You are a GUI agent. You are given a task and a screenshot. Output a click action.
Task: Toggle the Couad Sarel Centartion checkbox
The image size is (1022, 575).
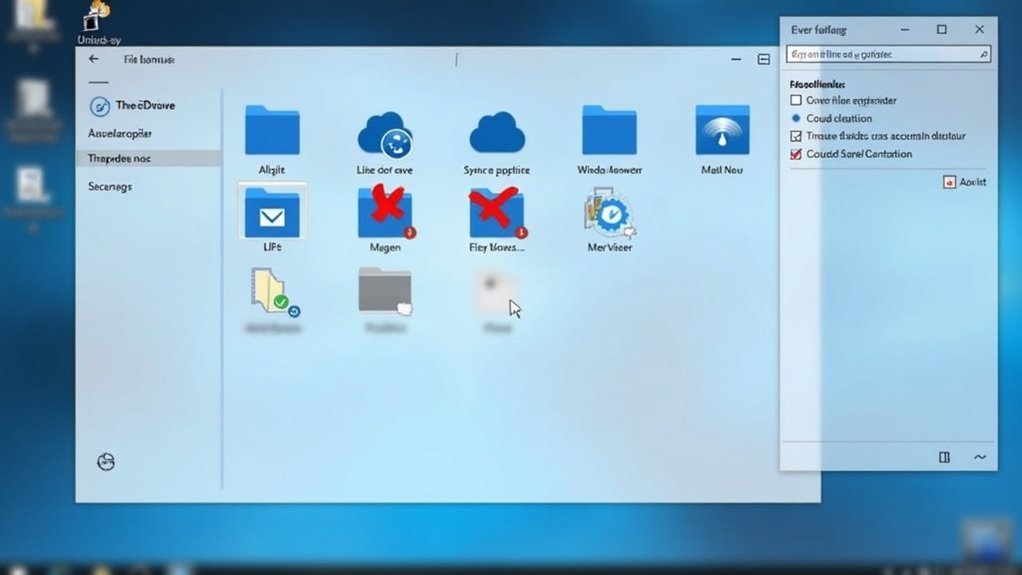coord(796,154)
